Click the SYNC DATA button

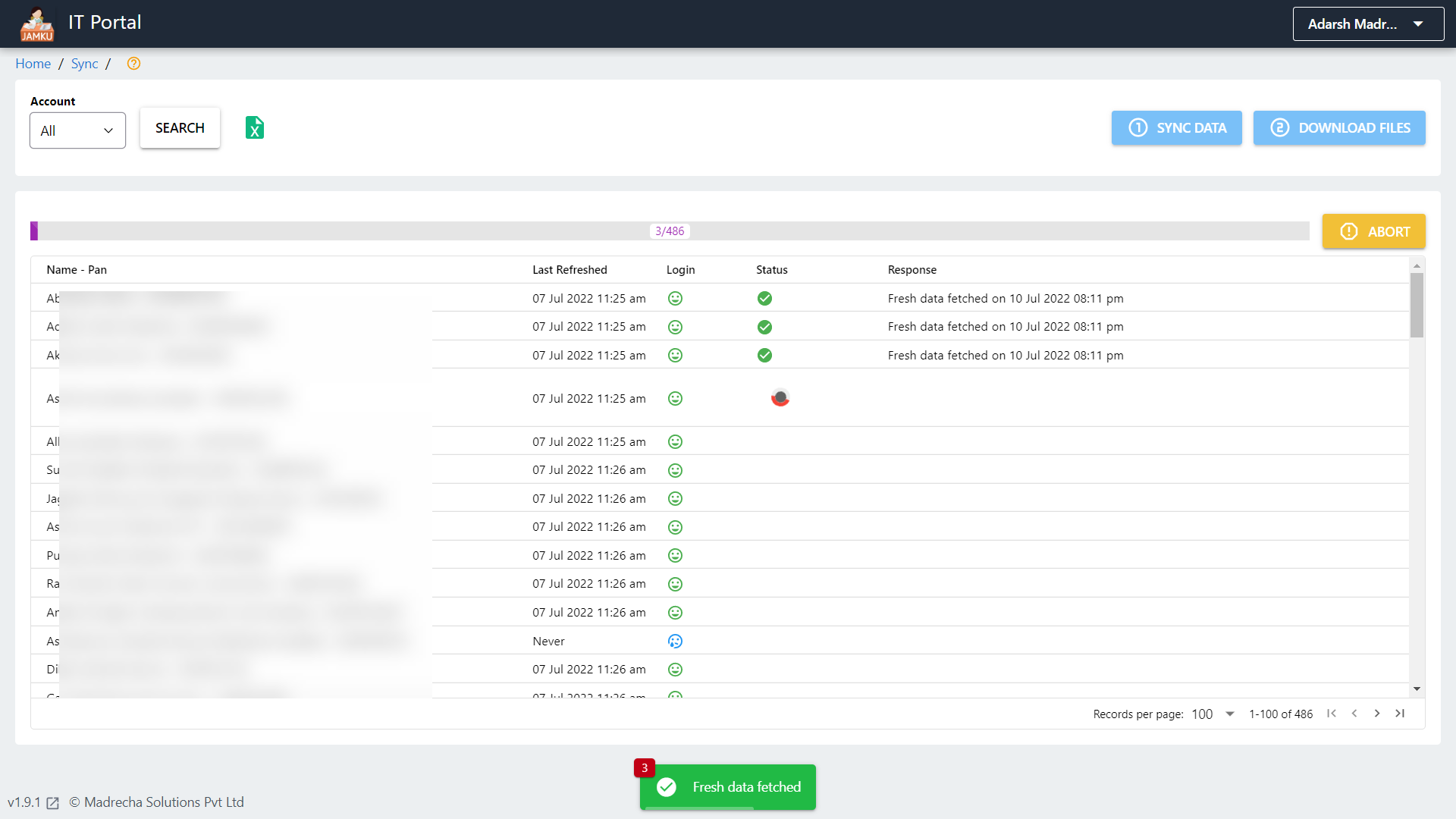click(x=1176, y=128)
